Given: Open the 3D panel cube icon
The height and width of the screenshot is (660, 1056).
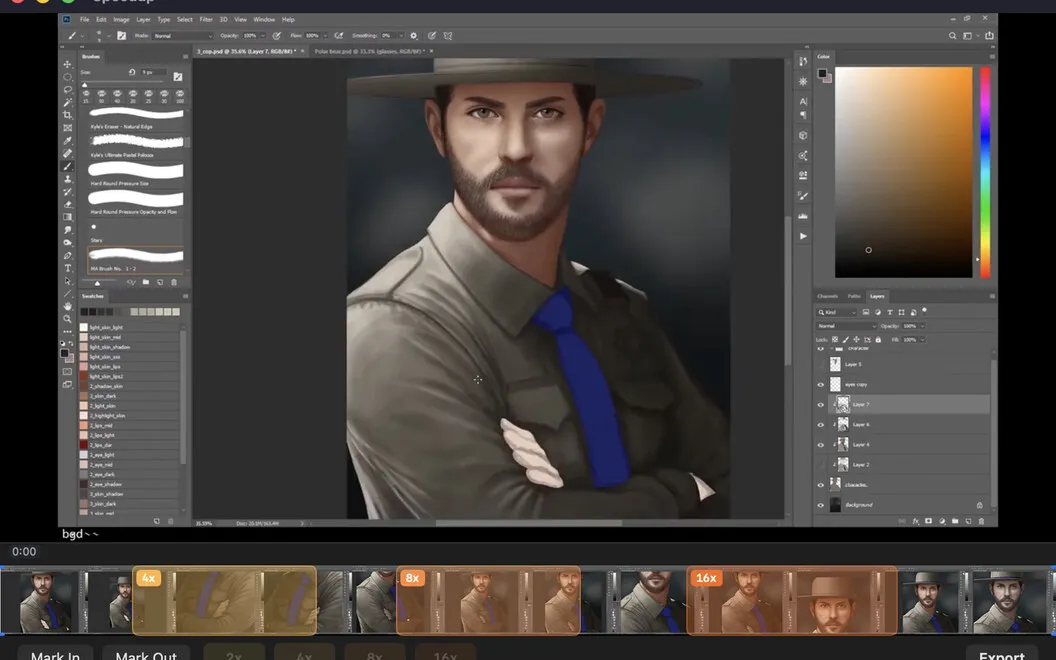Looking at the screenshot, I should pyautogui.click(x=803, y=135).
